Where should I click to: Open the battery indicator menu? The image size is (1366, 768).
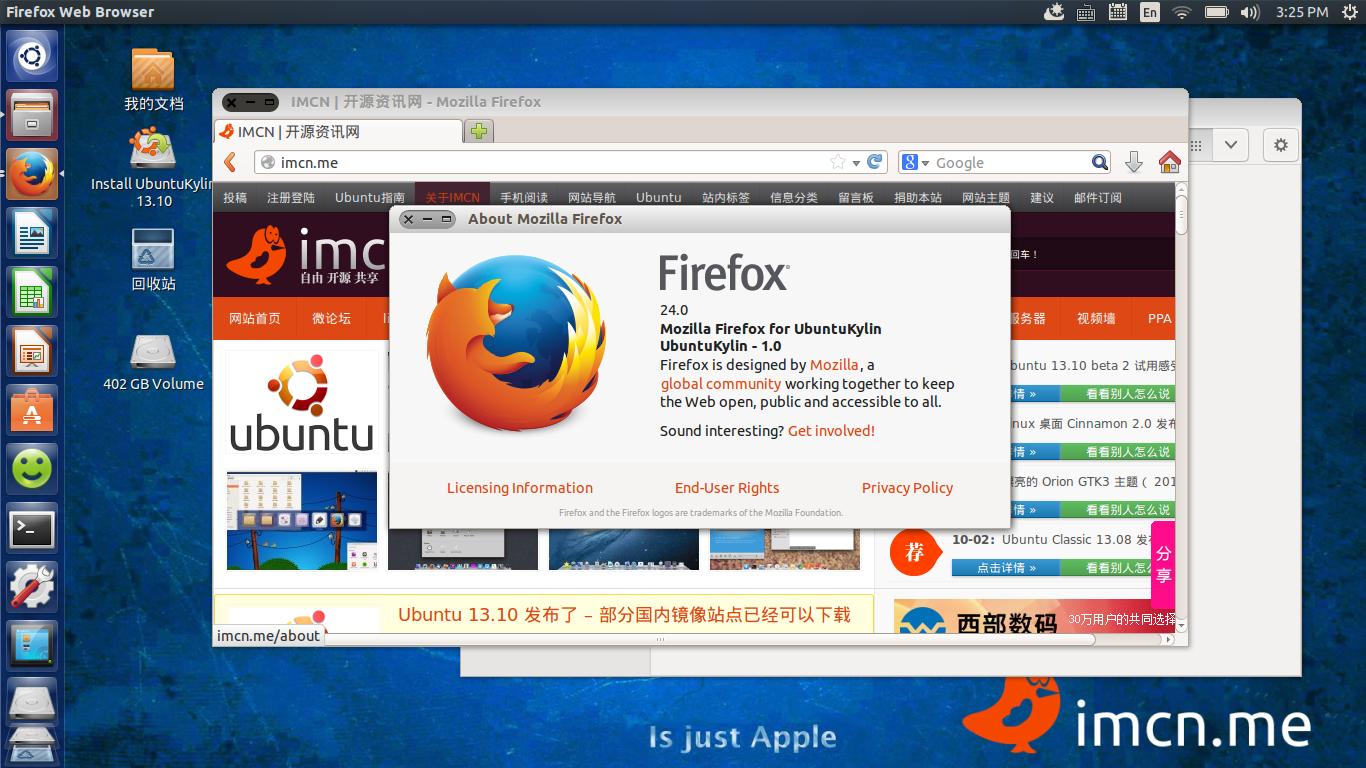[x=1216, y=12]
